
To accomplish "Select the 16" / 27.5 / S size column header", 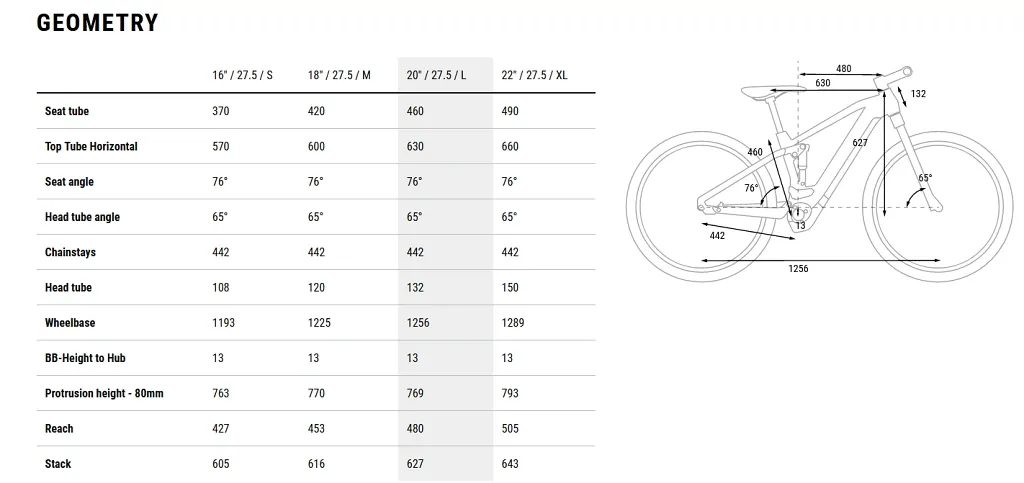I will [x=242, y=75].
